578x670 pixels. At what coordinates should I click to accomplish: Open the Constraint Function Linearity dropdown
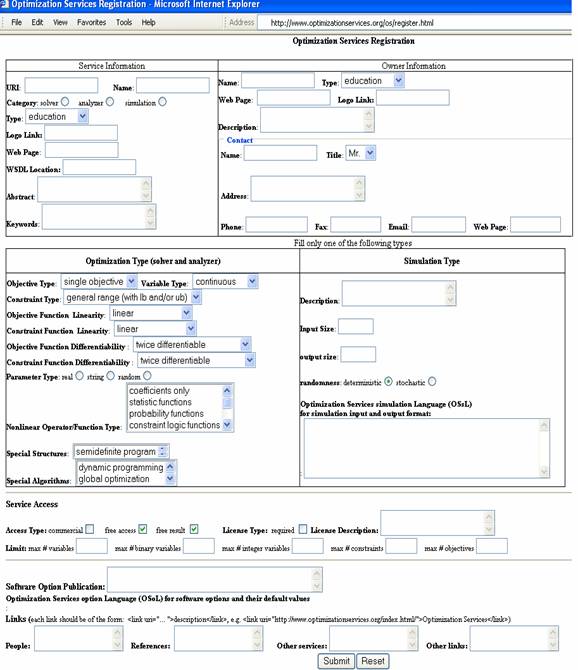click(x=156, y=329)
